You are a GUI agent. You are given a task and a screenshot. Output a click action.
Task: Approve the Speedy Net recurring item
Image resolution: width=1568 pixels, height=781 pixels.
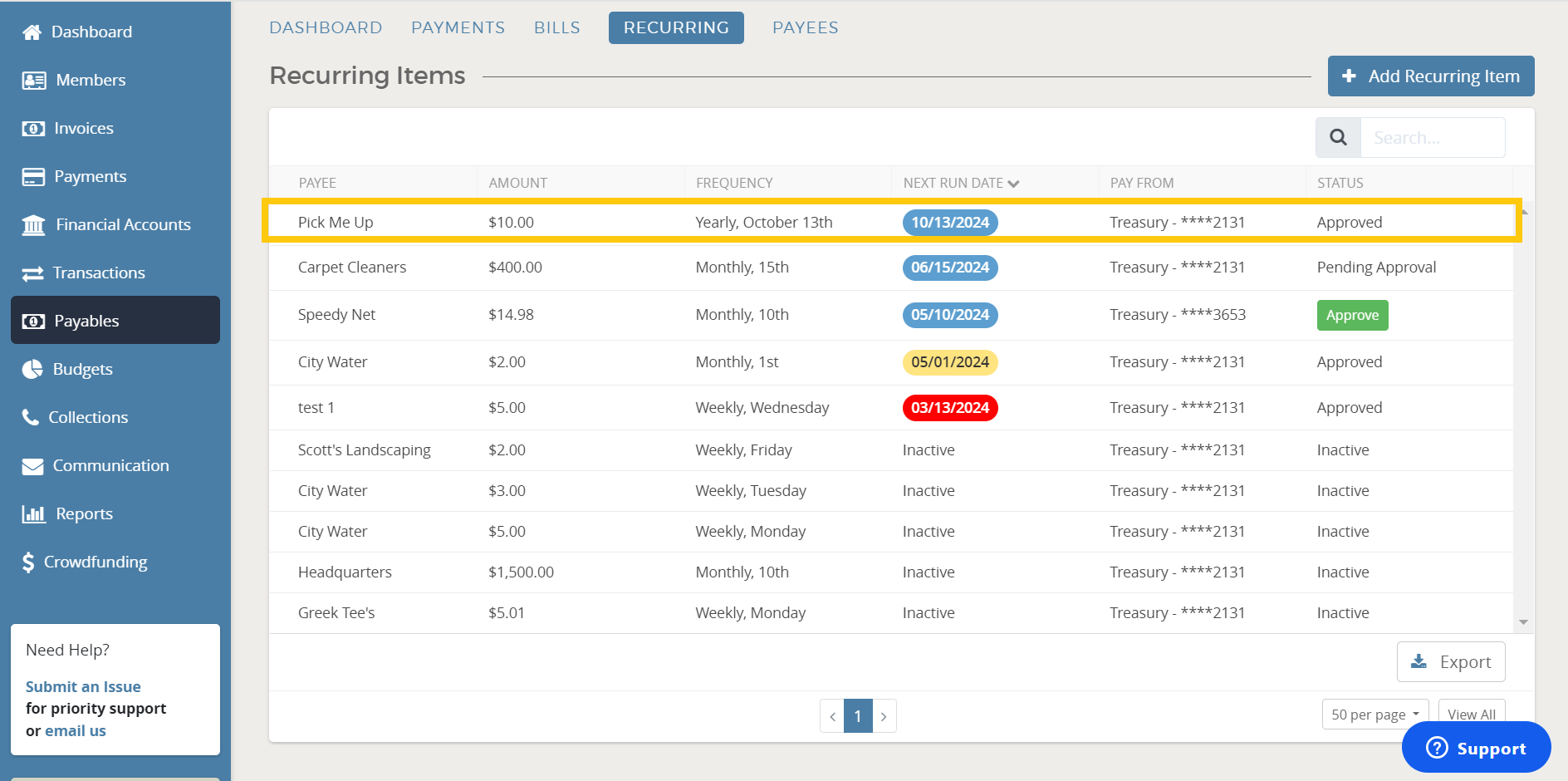tap(1352, 316)
